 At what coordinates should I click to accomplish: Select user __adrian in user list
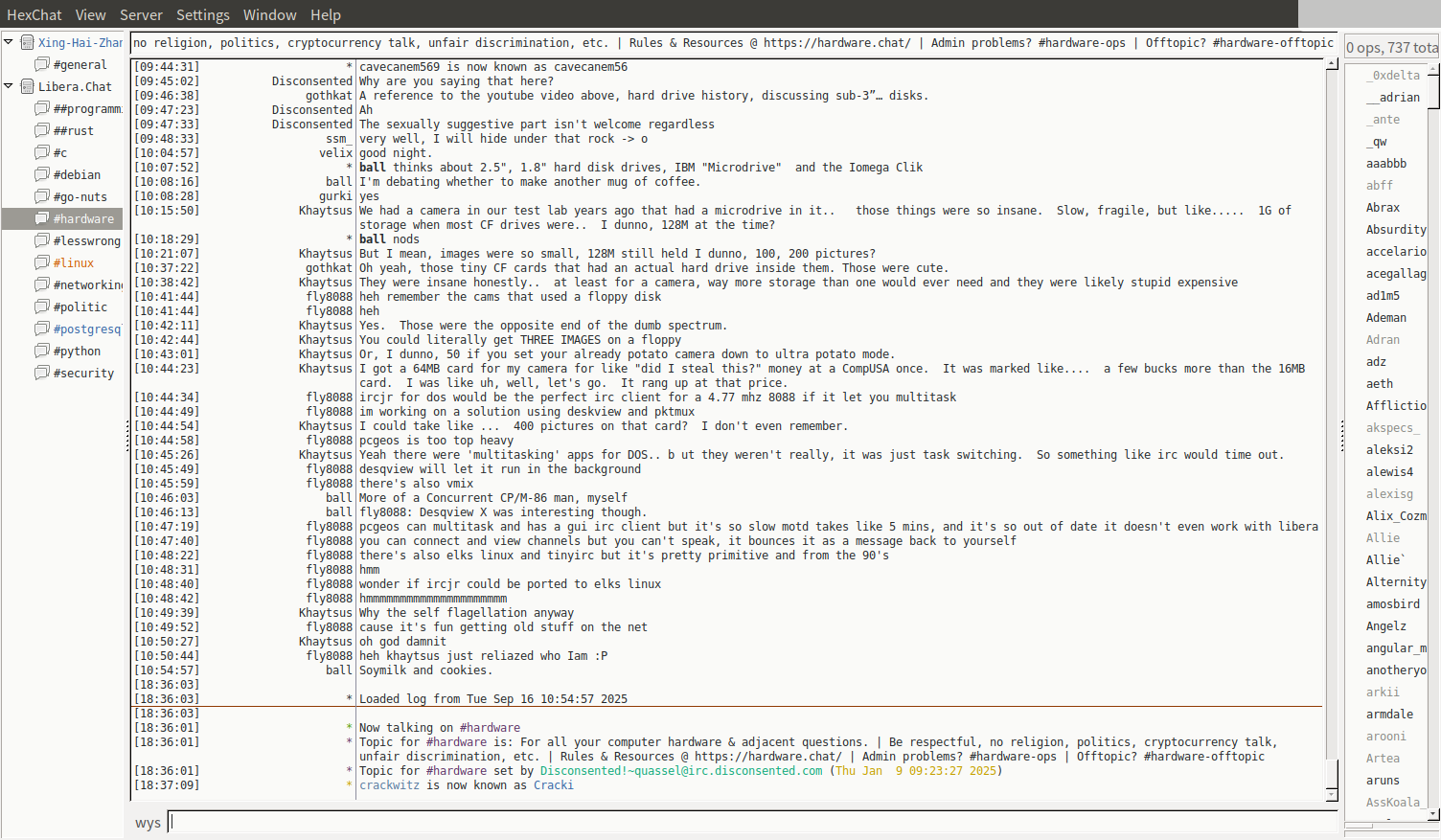click(1393, 98)
